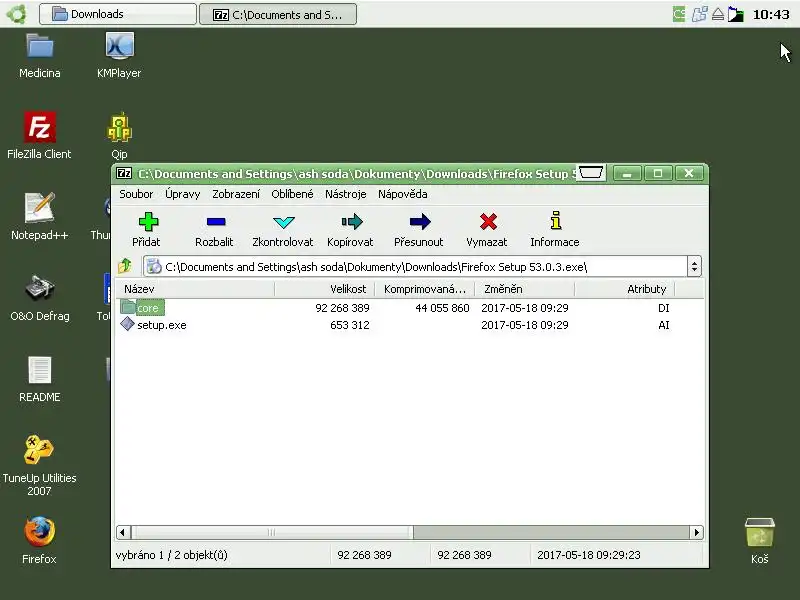800x600 pixels.
Task: Open the Úpravy menu
Action: [x=182, y=194]
